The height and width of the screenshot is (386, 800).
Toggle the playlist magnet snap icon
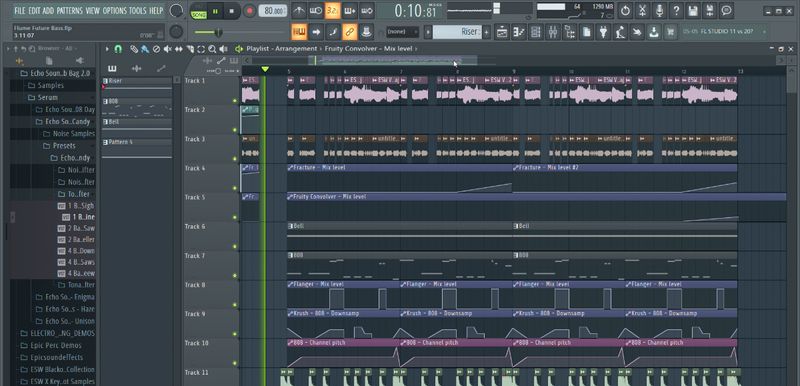[118, 49]
